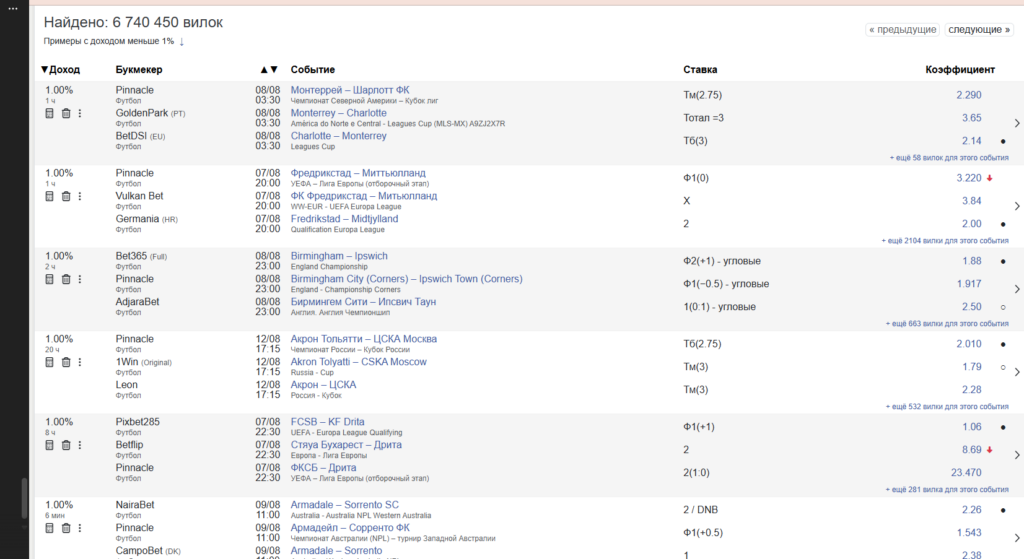Go to next page via 'следующие »'
This screenshot has width=1024, height=559.
[x=979, y=29]
